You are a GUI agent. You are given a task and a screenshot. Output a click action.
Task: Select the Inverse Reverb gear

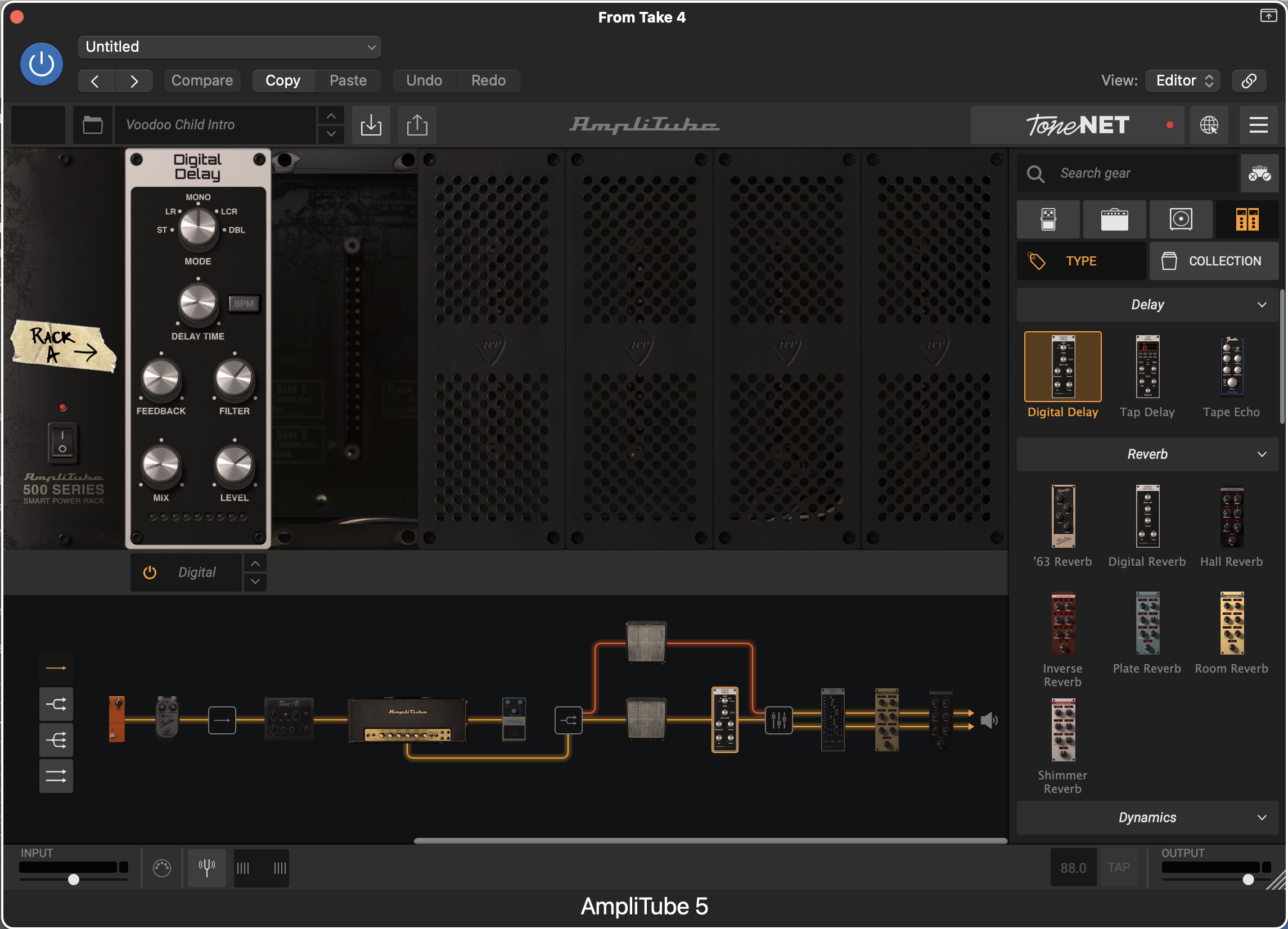[1063, 624]
